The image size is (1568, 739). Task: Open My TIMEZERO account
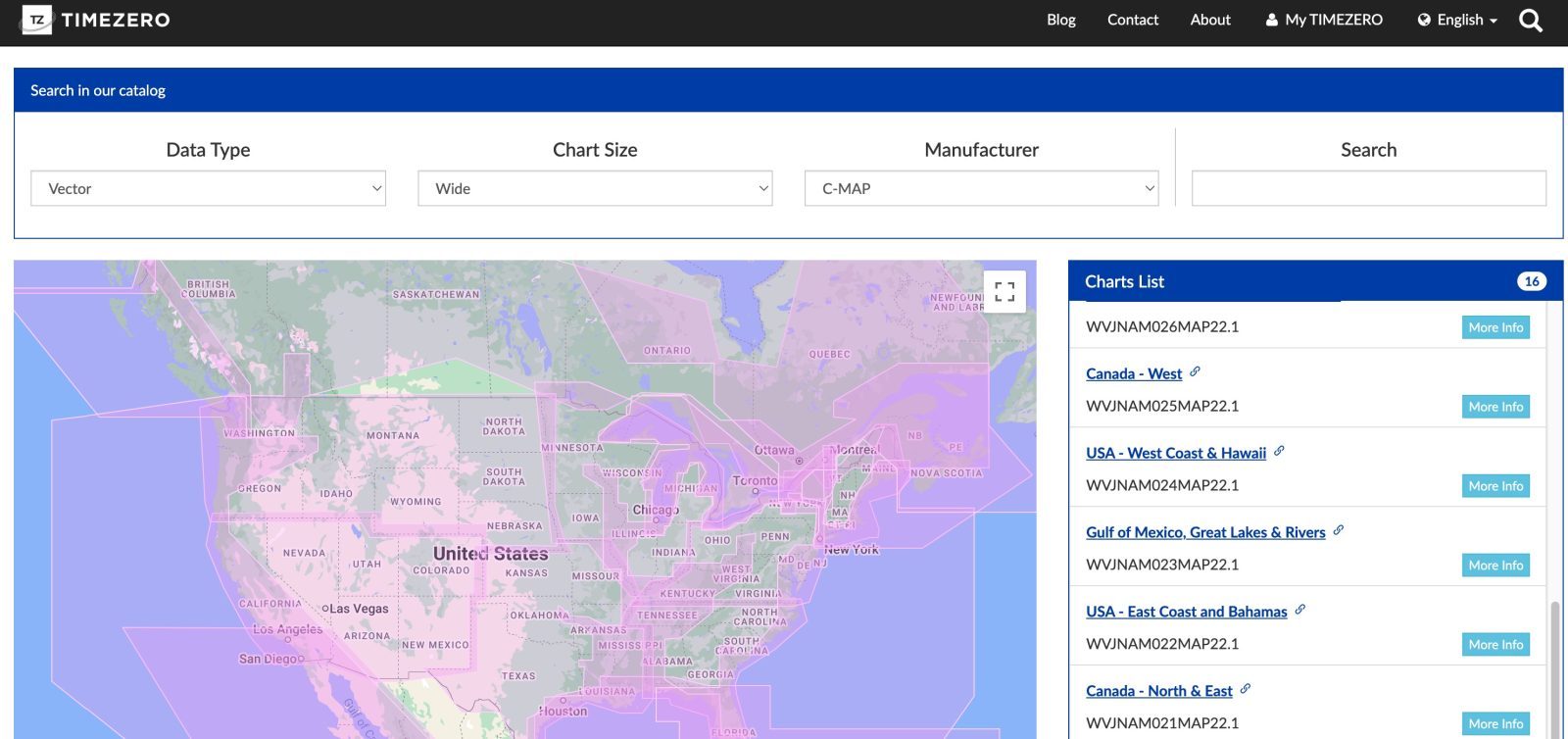tap(1324, 20)
